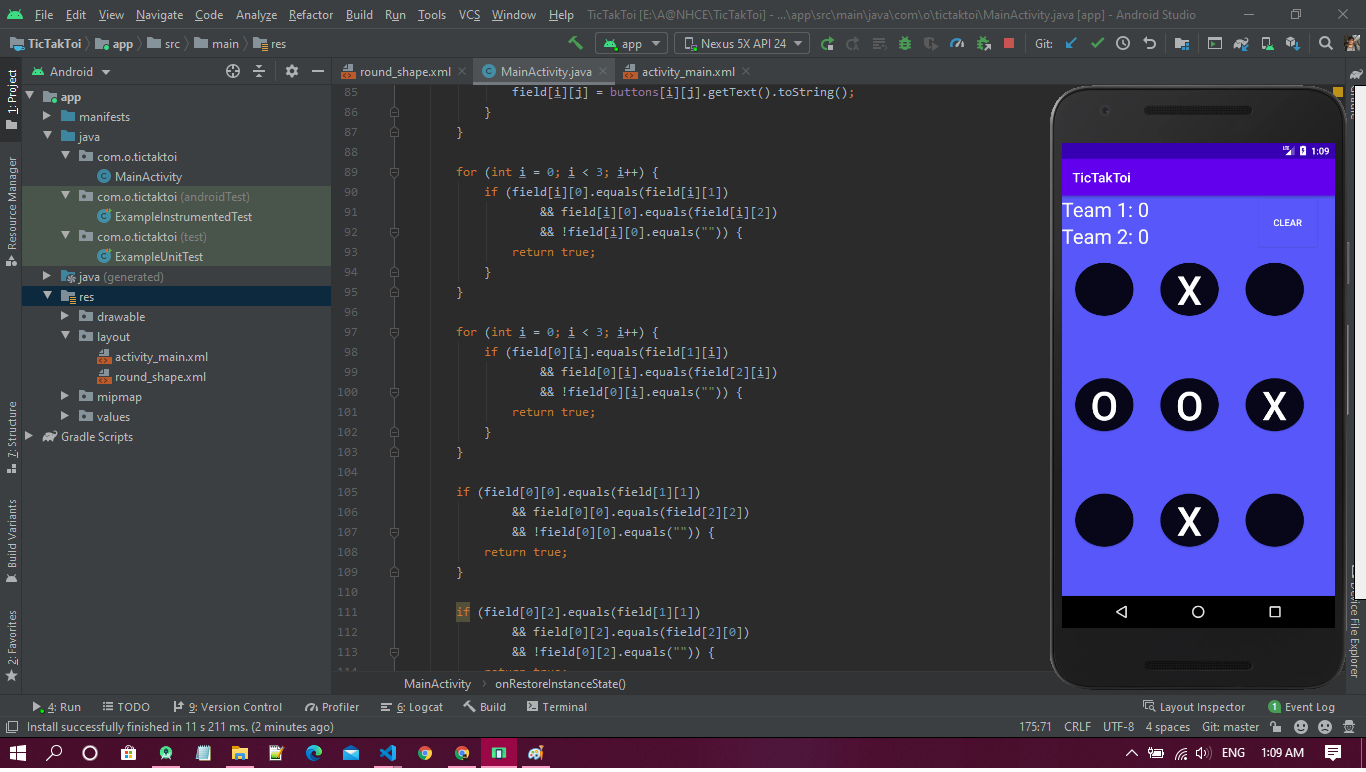Click Collapse All icon in Project panel

point(259,71)
